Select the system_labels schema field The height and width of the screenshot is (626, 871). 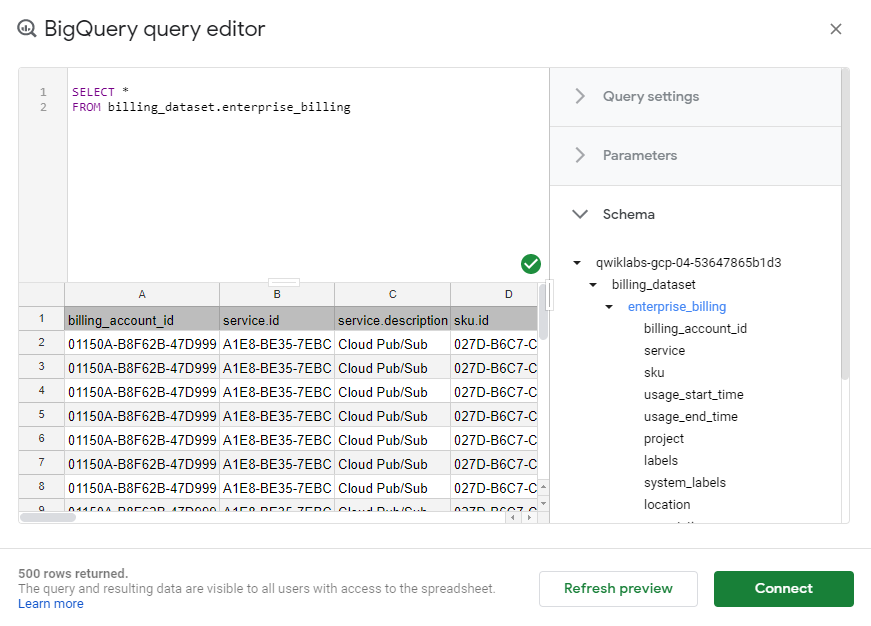pos(684,483)
